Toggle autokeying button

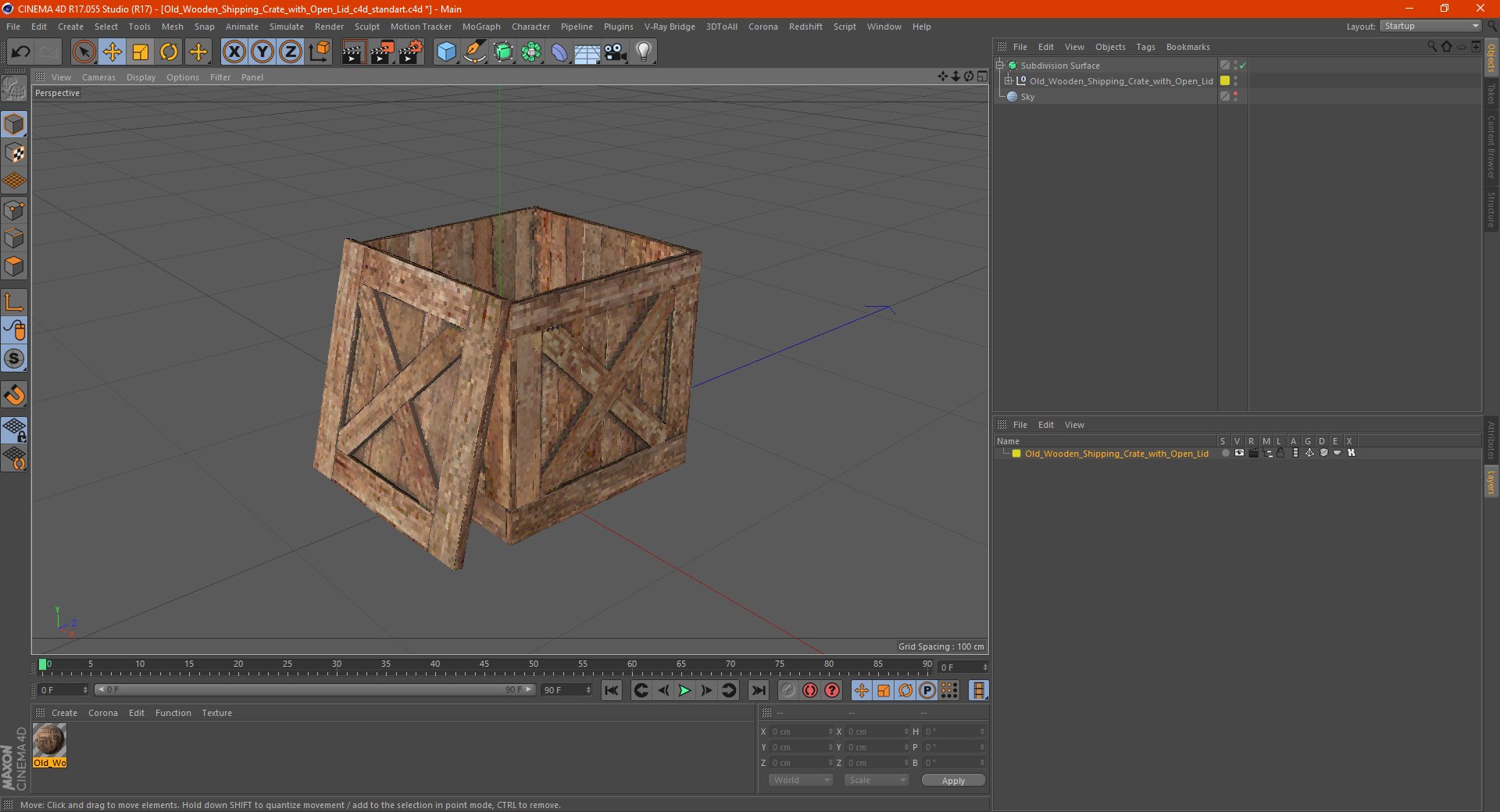tap(810, 690)
